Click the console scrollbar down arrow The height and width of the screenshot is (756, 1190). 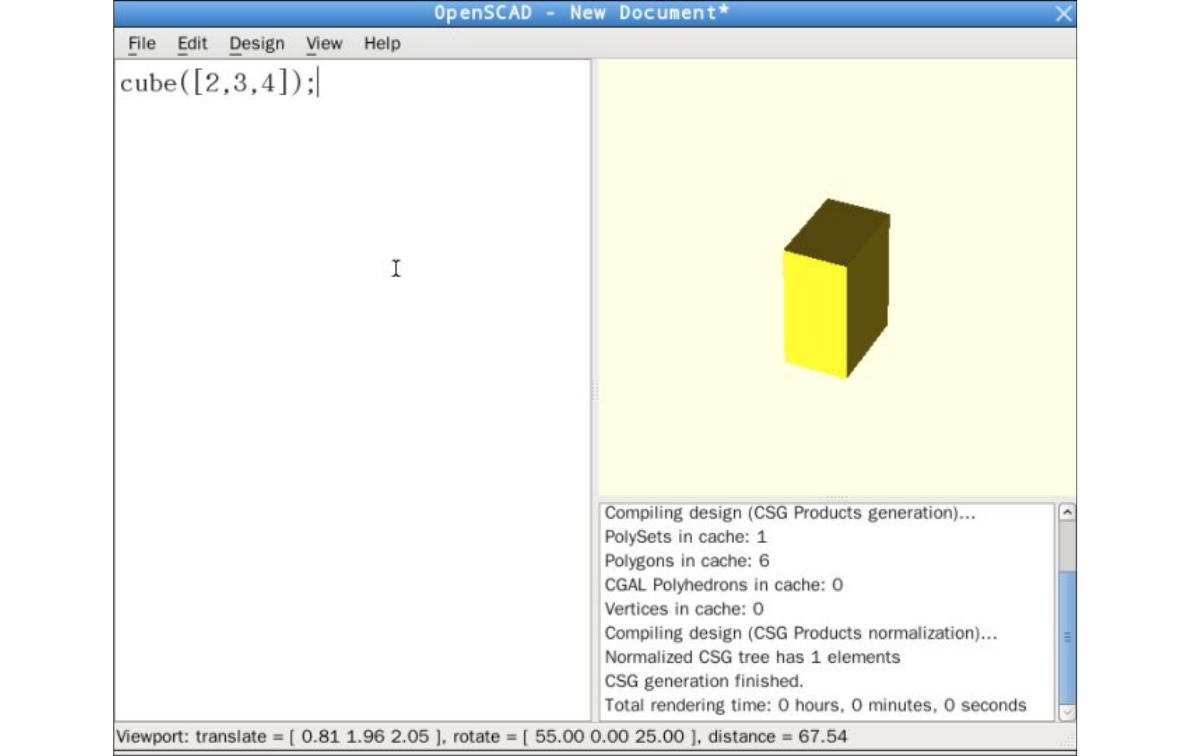click(x=1067, y=712)
